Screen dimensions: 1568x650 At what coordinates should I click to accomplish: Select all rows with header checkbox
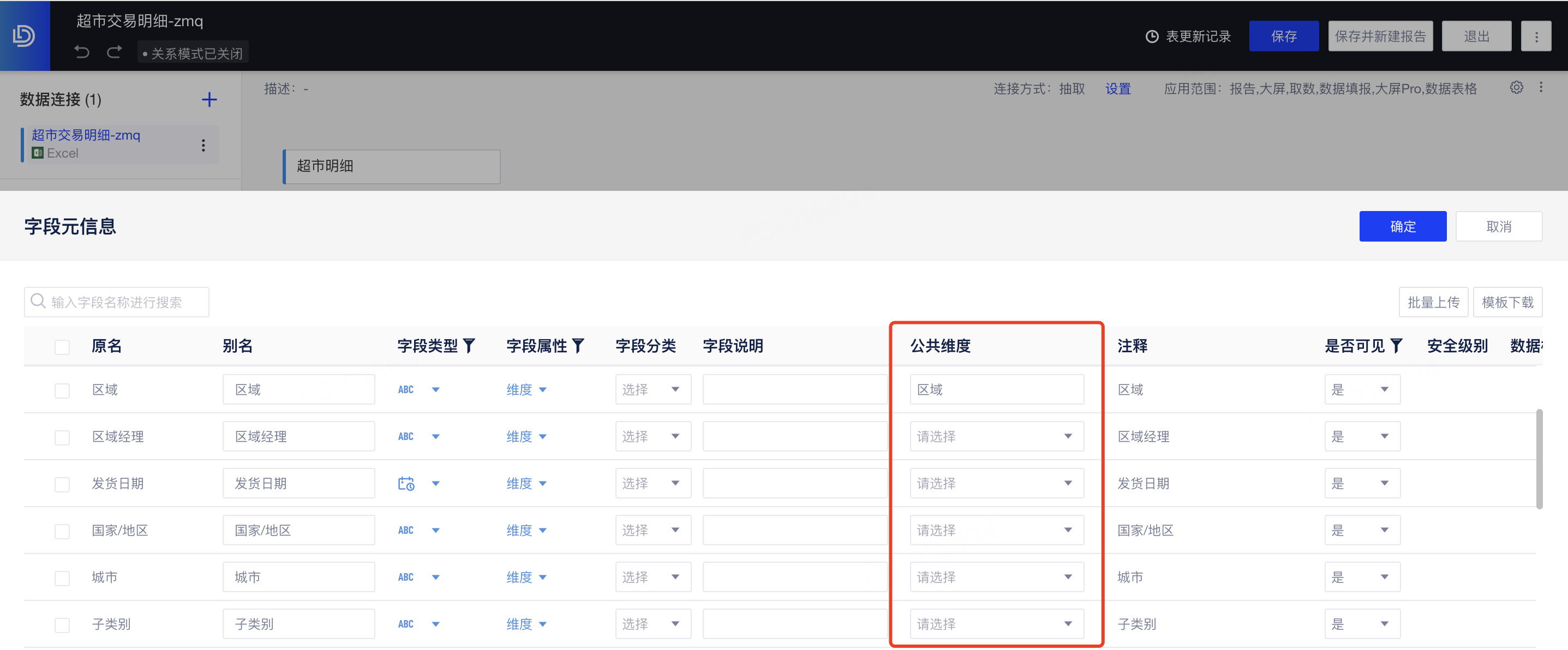point(62,346)
